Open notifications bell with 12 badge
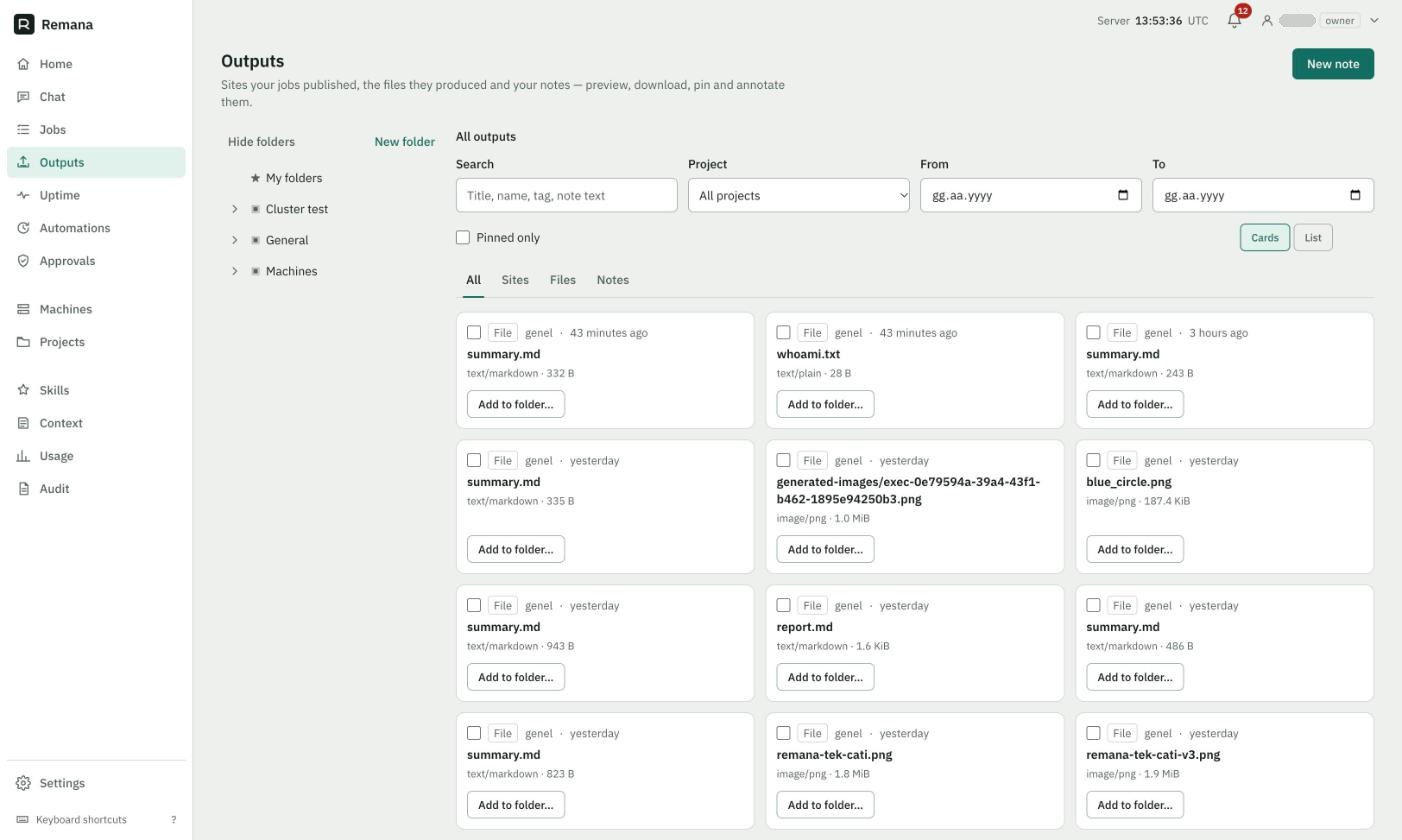 (1235, 20)
